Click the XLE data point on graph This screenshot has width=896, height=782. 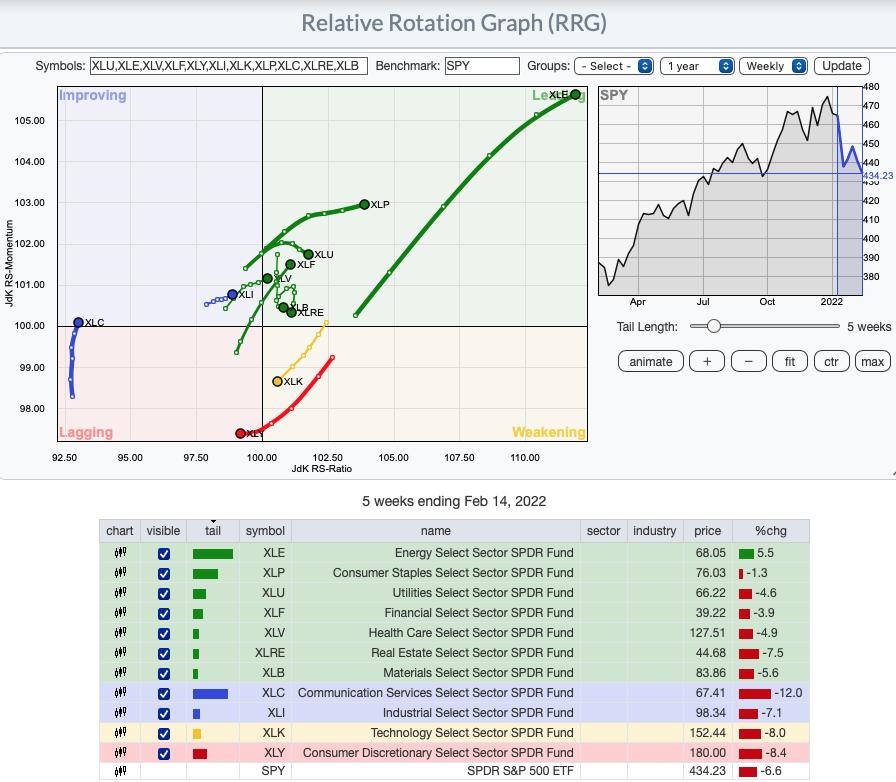pos(575,95)
